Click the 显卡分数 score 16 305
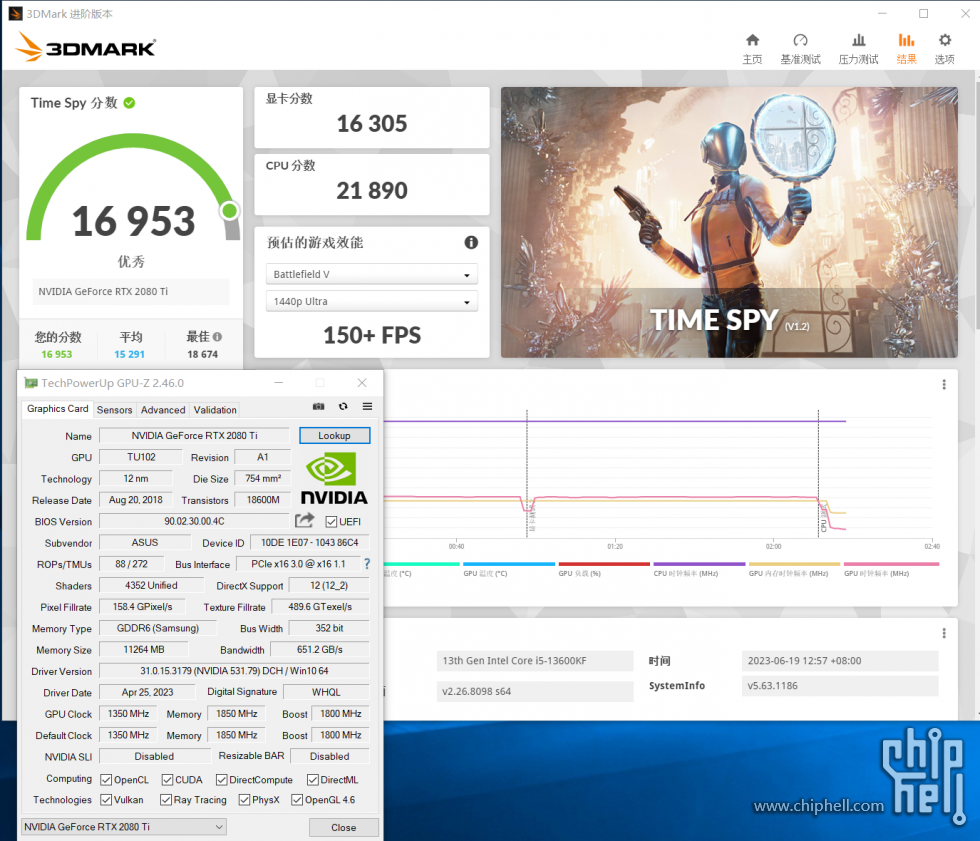Image resolution: width=980 pixels, height=841 pixels. [x=372, y=124]
